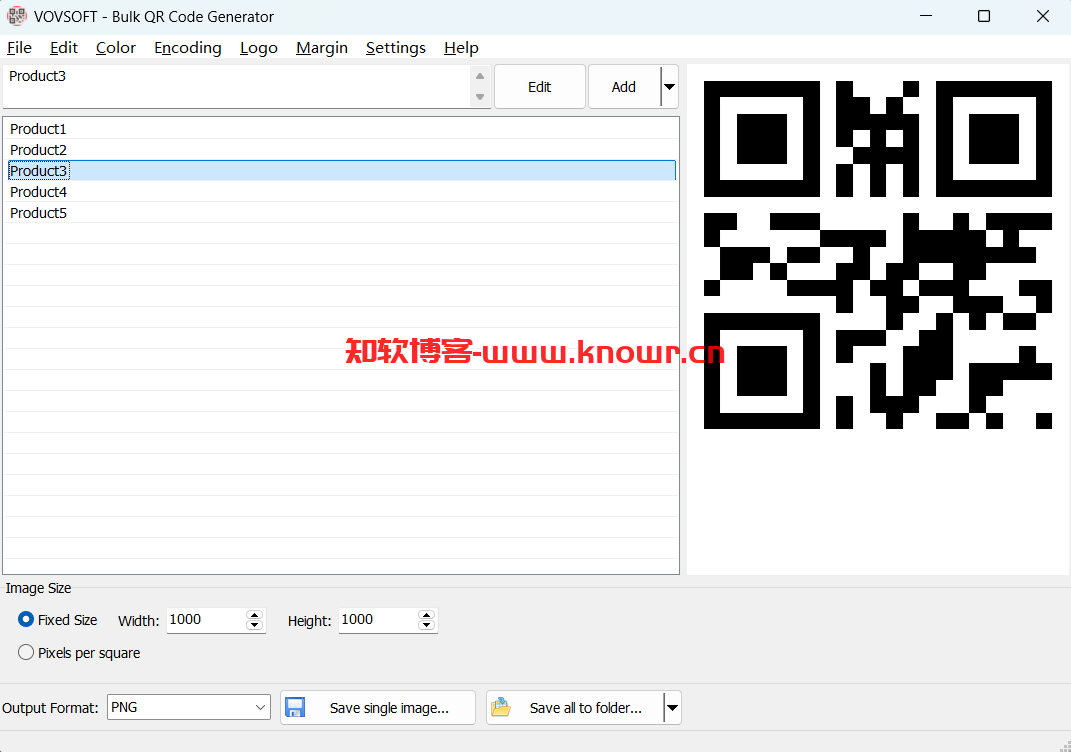
Task: Click the text box scroll up arrow
Action: click(480, 76)
